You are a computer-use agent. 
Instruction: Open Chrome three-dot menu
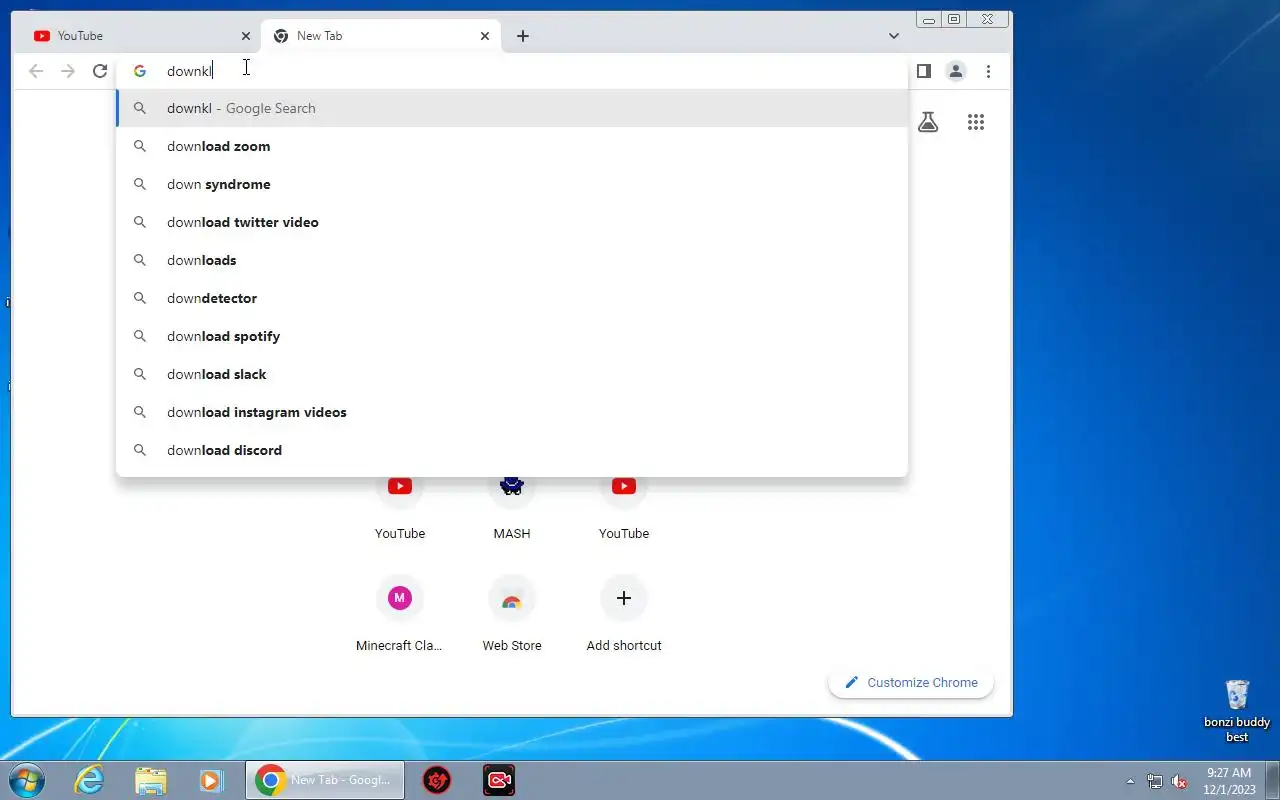click(x=988, y=71)
